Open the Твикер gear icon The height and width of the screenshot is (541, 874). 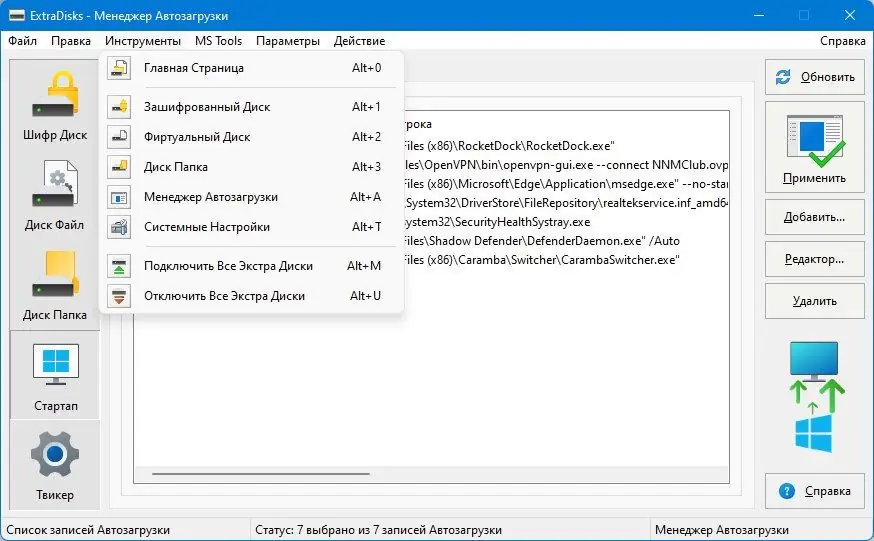(55, 465)
